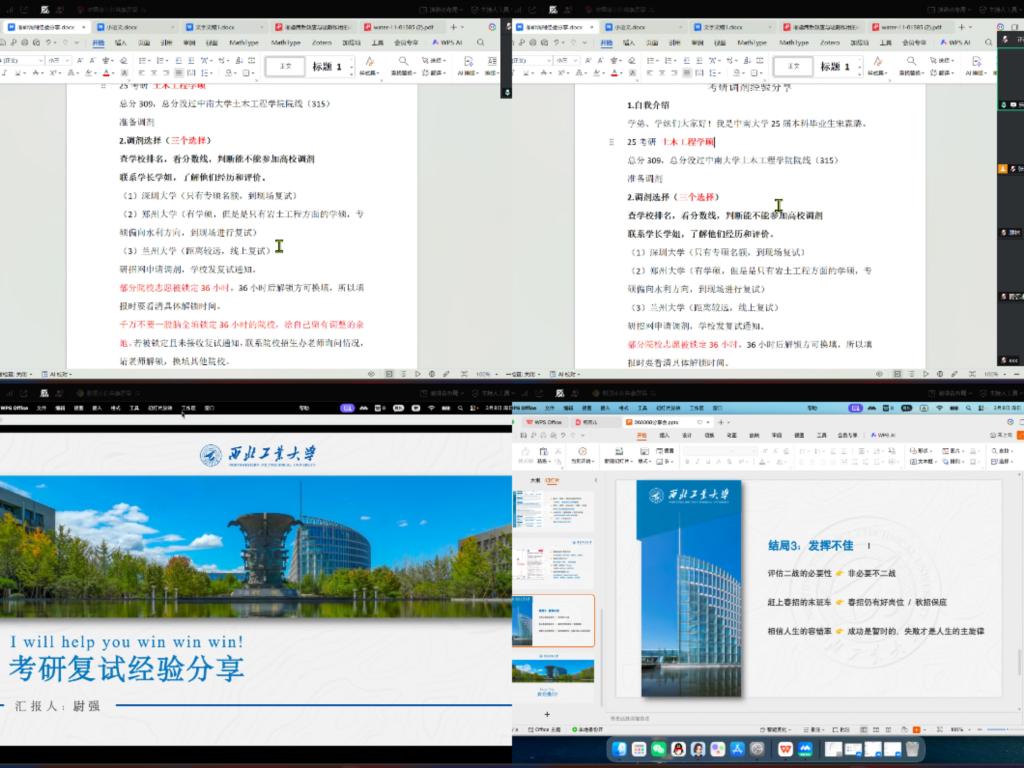1024x768 pixels.
Task: Open WeChat from the macOS Dock
Action: [x=658, y=749]
